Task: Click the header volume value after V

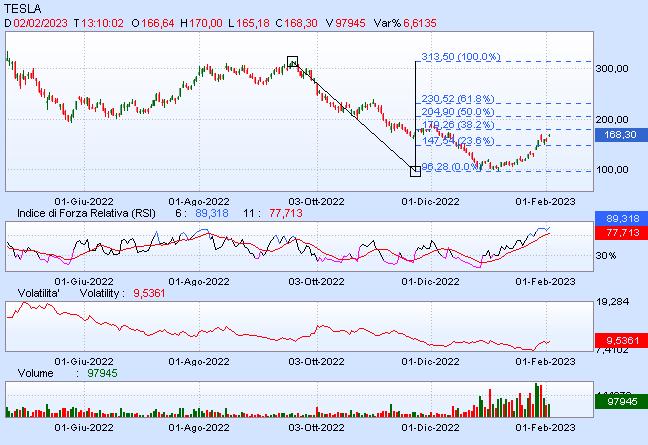Action: click(x=350, y=23)
